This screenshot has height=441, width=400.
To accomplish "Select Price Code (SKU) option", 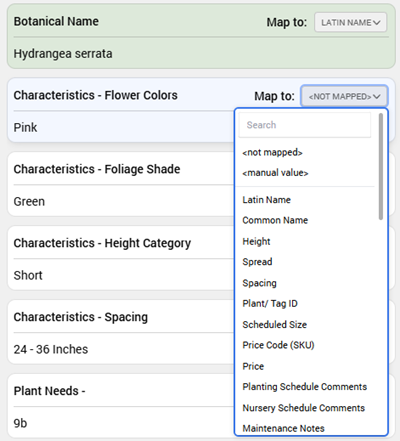I will point(278,345).
